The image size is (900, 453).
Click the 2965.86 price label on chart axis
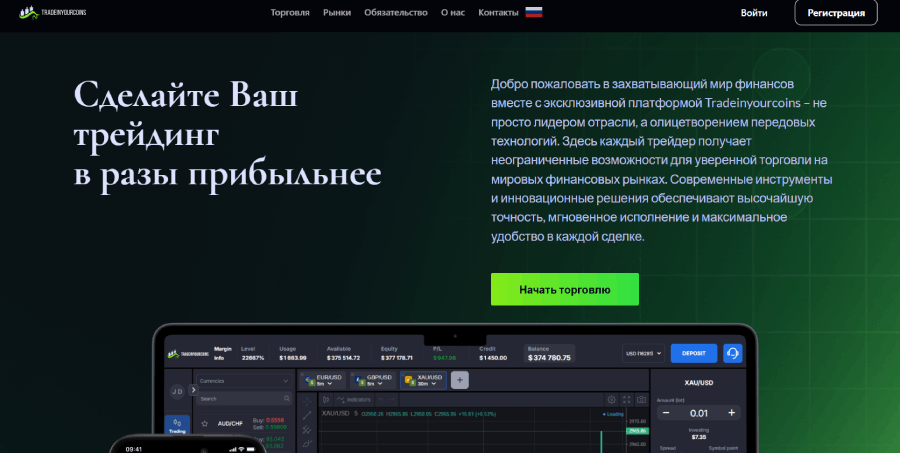click(638, 431)
